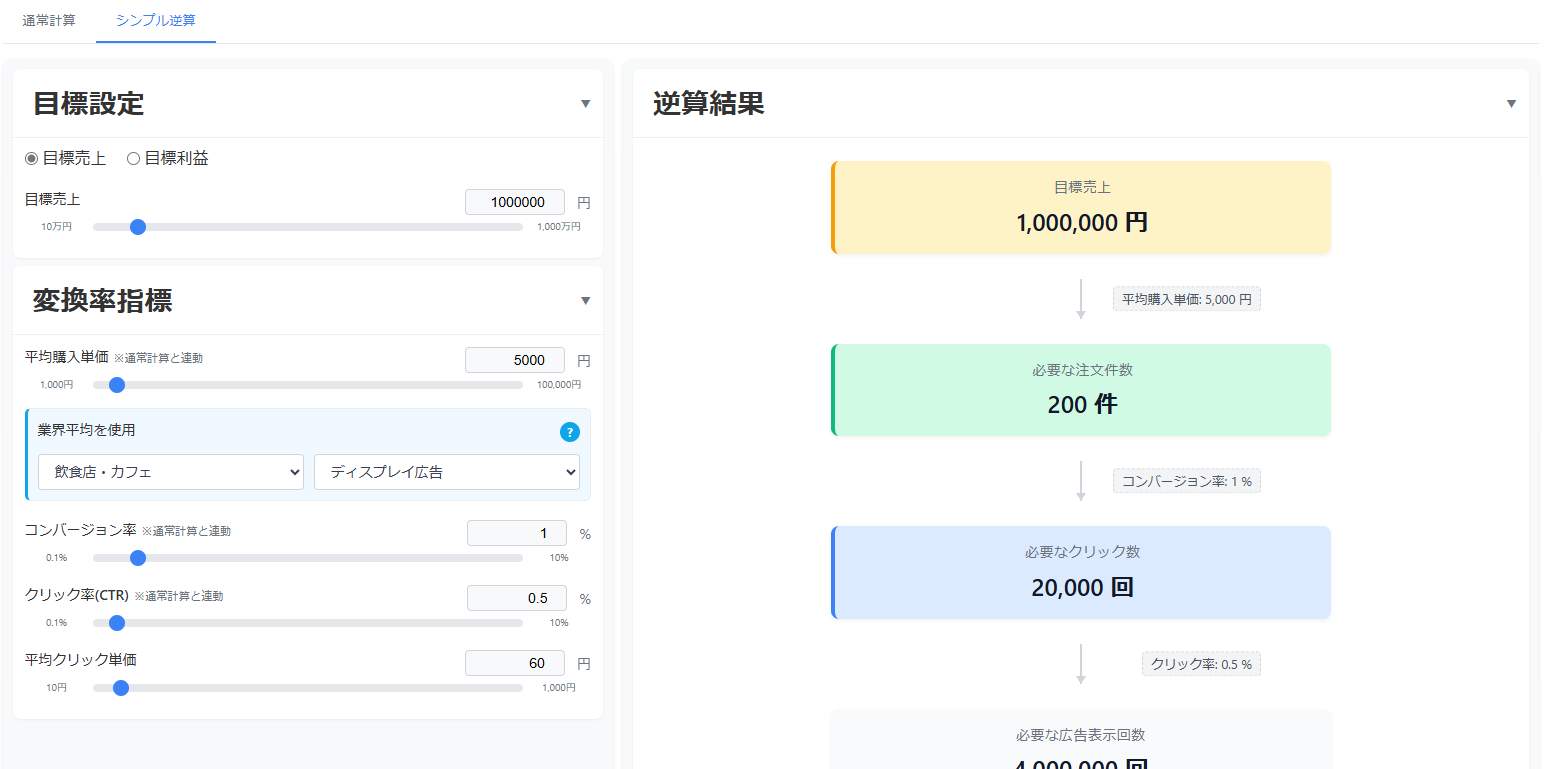This screenshot has height=769, width=1544.
Task: Collapse the 変換率指標 section arrow
Action: [585, 301]
